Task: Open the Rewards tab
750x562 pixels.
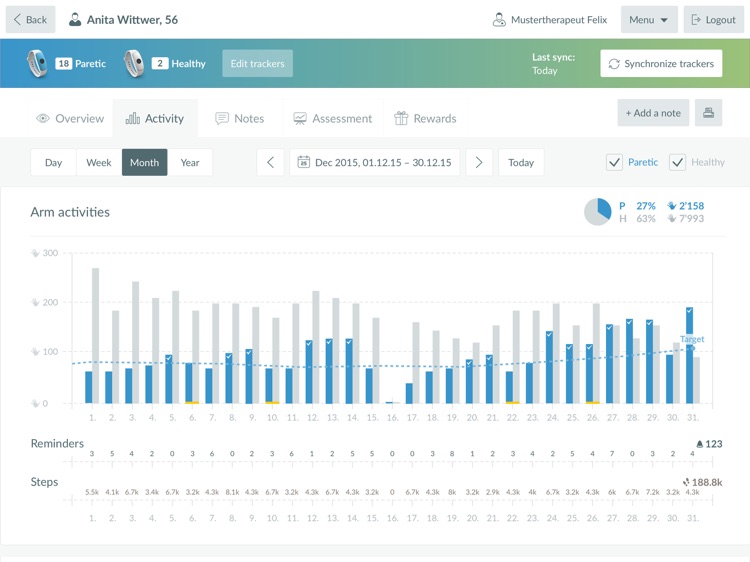Action: (x=425, y=118)
